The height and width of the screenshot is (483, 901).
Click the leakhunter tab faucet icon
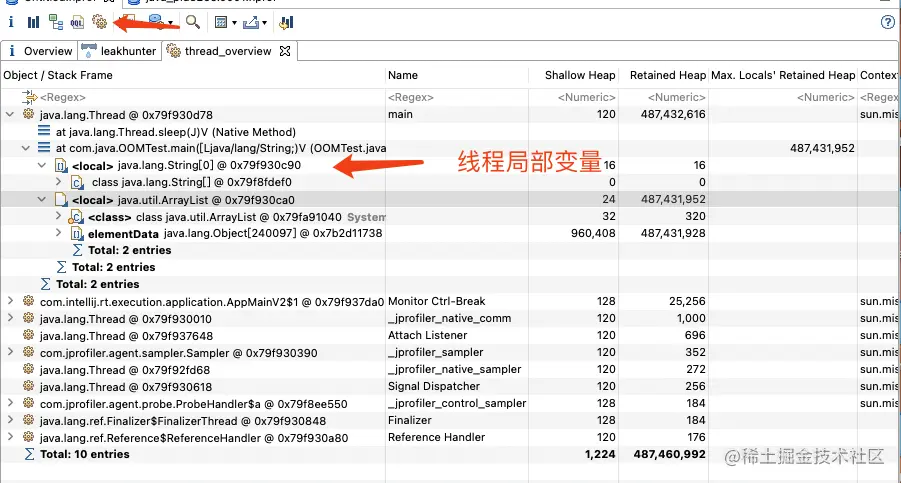pos(88,51)
